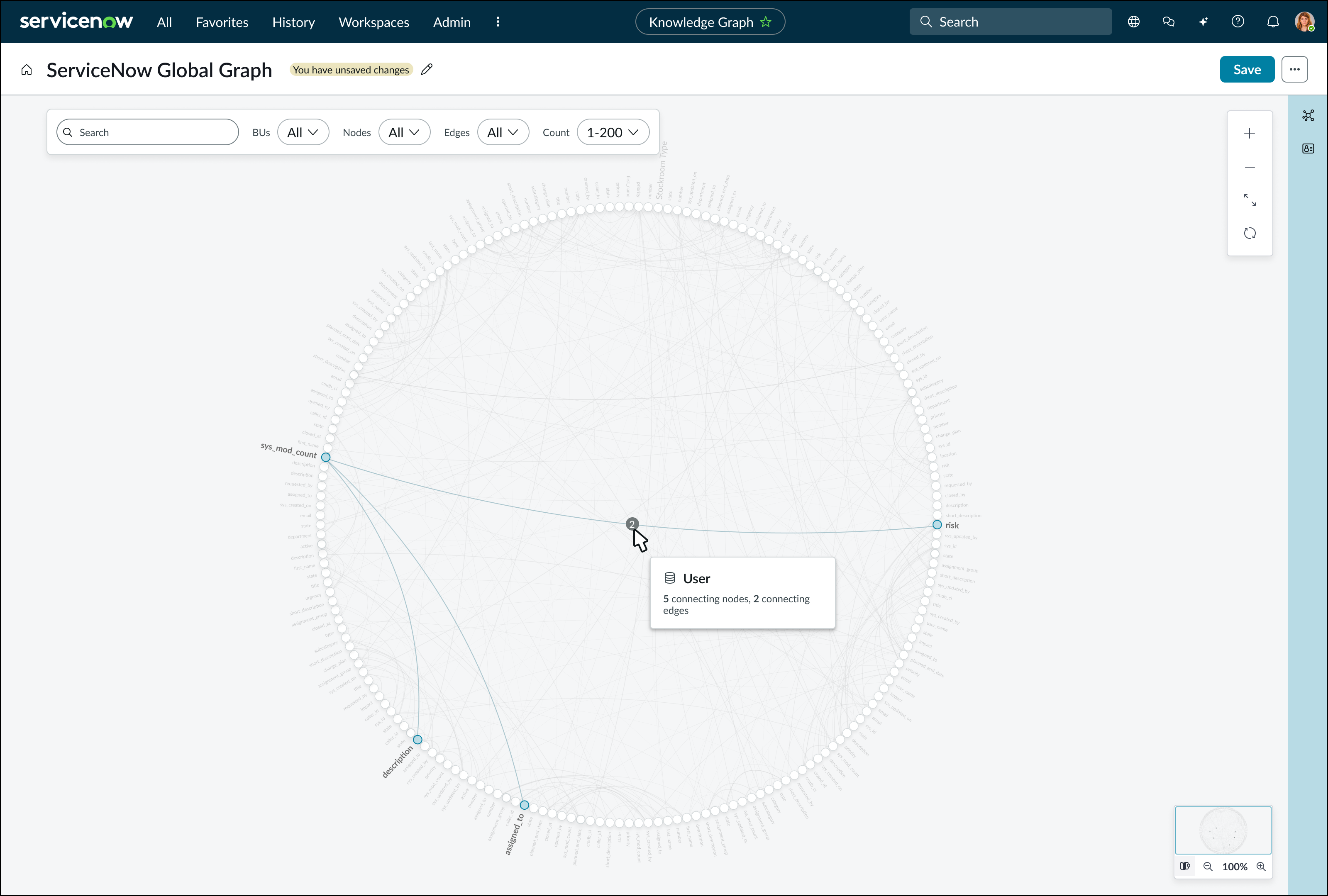Viewport: 1328px width, 896px height.
Task: Open the graph network sidebar icon
Action: (x=1308, y=115)
